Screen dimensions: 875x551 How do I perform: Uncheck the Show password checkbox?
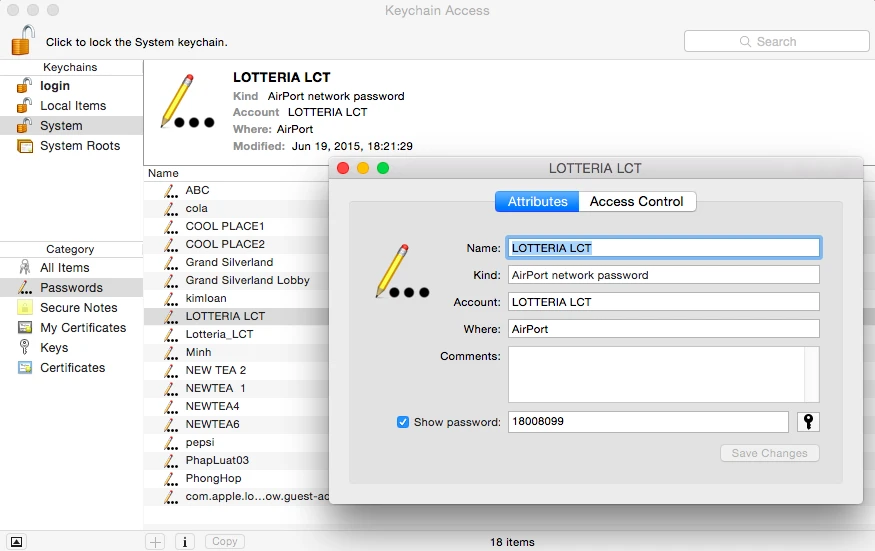(x=403, y=422)
